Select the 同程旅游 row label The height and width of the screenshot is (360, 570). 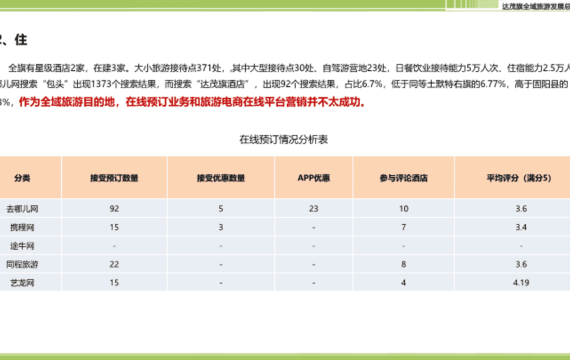point(22,264)
